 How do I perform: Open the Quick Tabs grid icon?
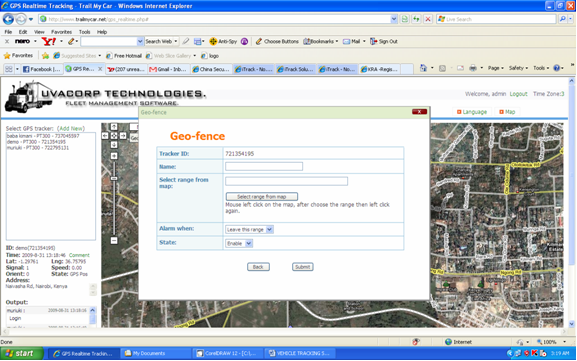tap(8, 69)
